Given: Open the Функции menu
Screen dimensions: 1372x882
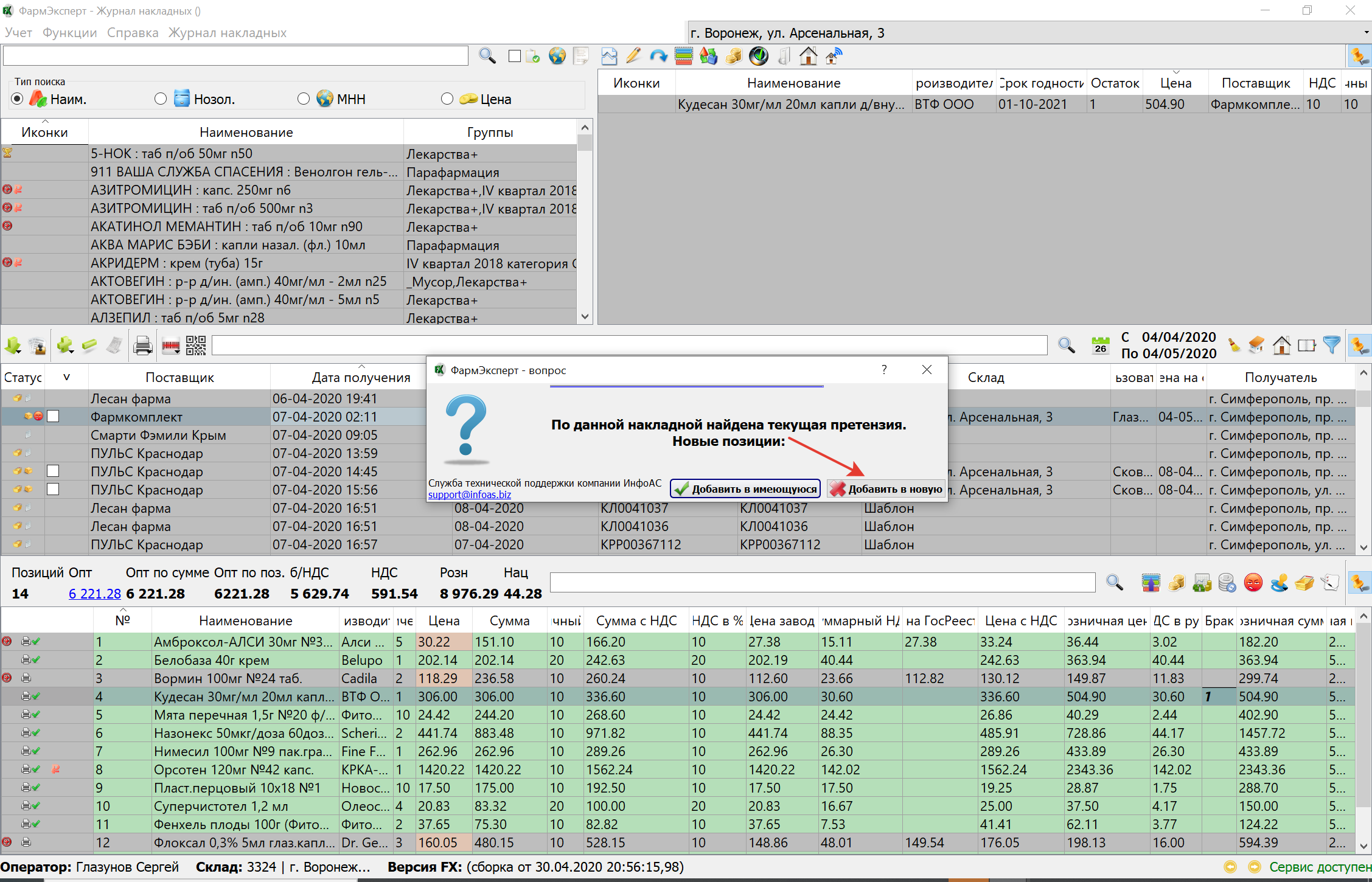Looking at the screenshot, I should (x=69, y=33).
